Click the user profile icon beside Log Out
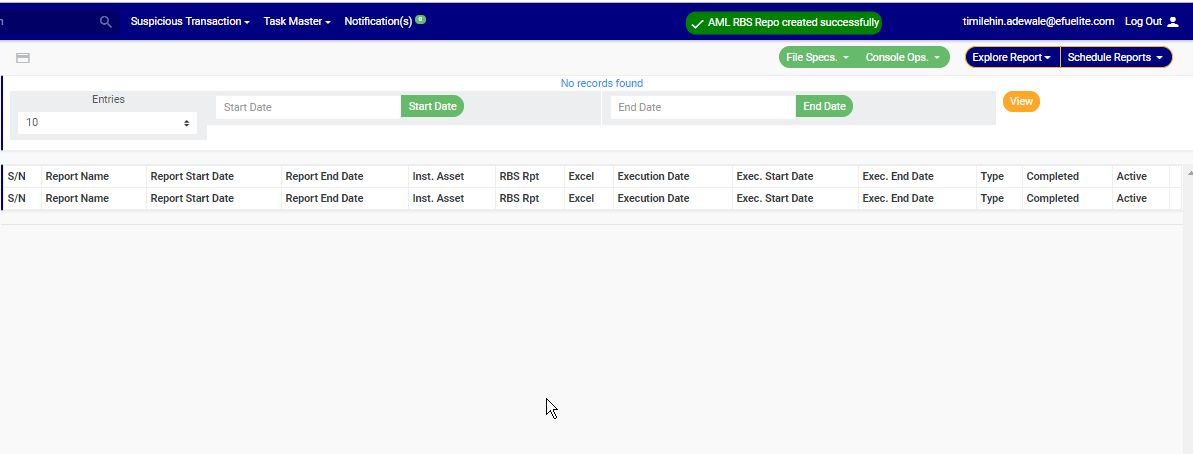The image size is (1193, 454). [1173, 22]
